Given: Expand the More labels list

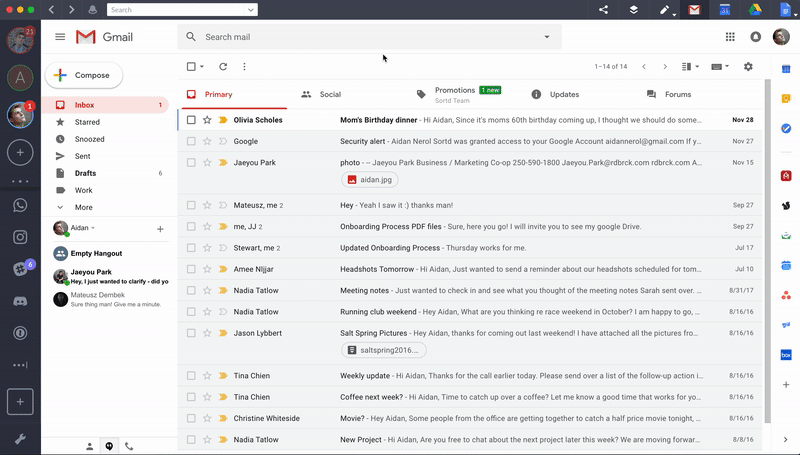Looking at the screenshot, I should tap(83, 207).
